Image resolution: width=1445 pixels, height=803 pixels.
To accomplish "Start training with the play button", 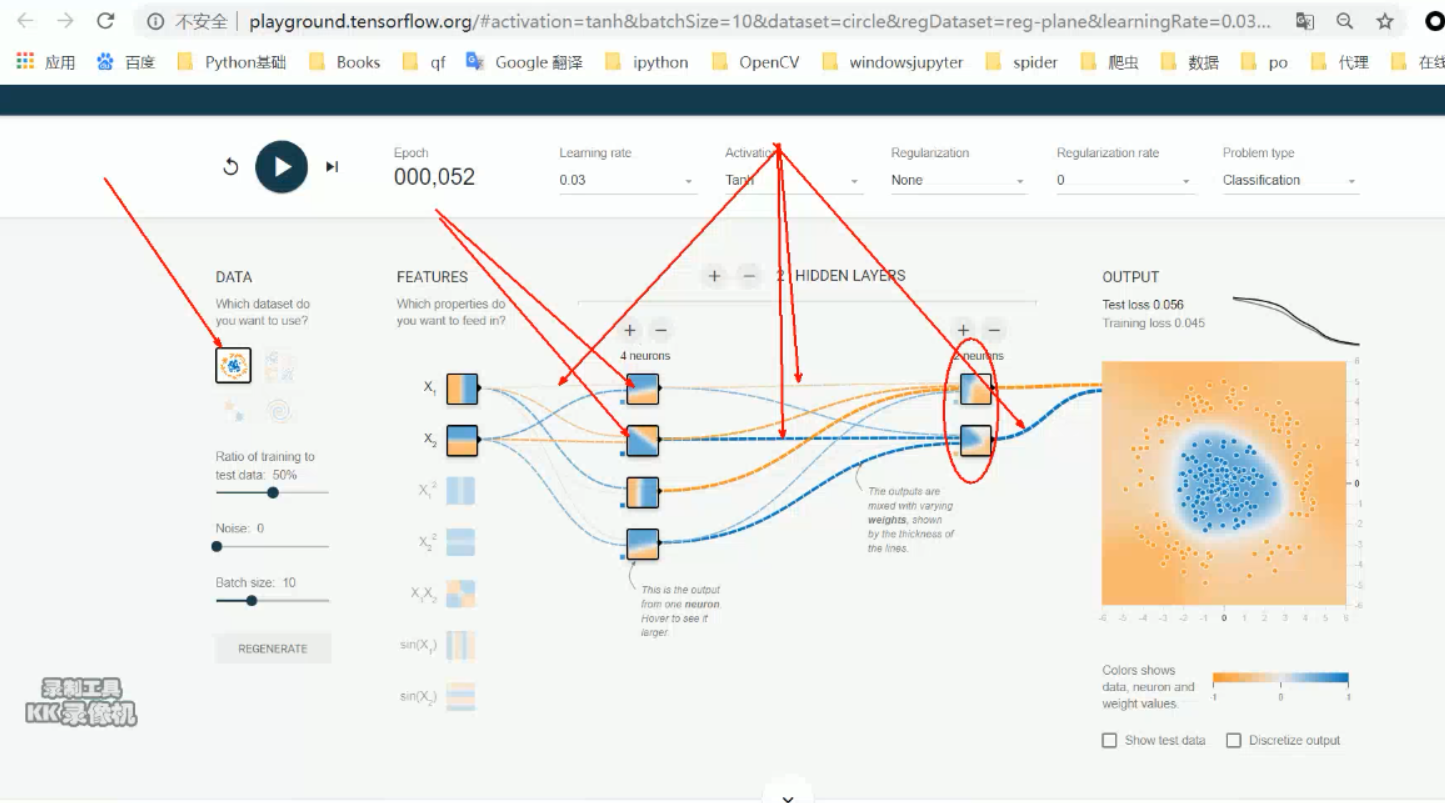I will click(x=281, y=167).
